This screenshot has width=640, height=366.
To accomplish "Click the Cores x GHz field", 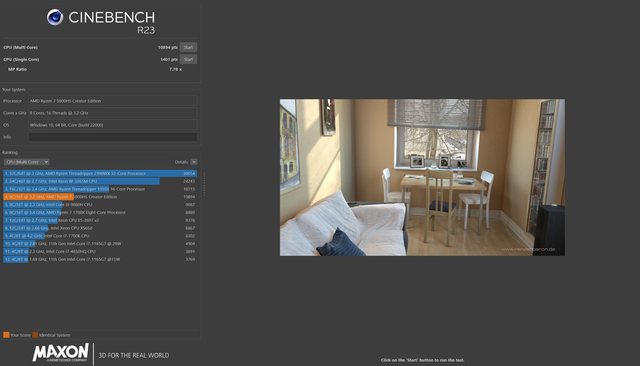I will [113, 113].
